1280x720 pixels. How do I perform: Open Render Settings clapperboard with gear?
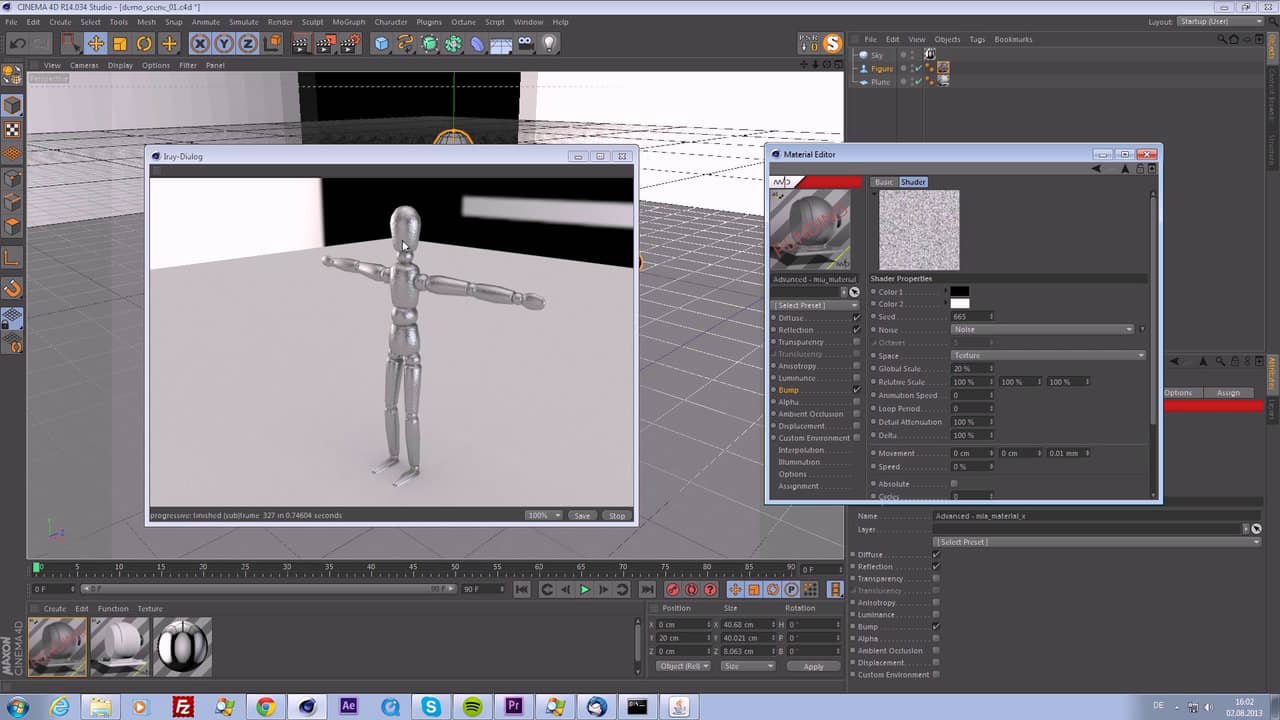click(350, 43)
